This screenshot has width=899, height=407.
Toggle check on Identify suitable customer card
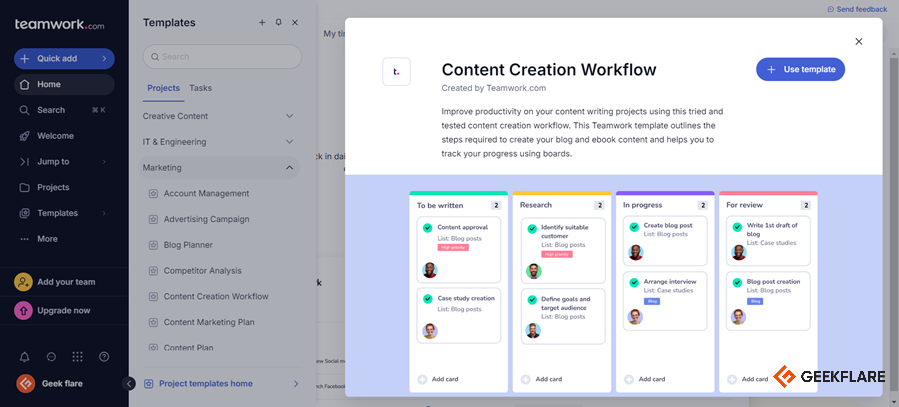point(531,229)
